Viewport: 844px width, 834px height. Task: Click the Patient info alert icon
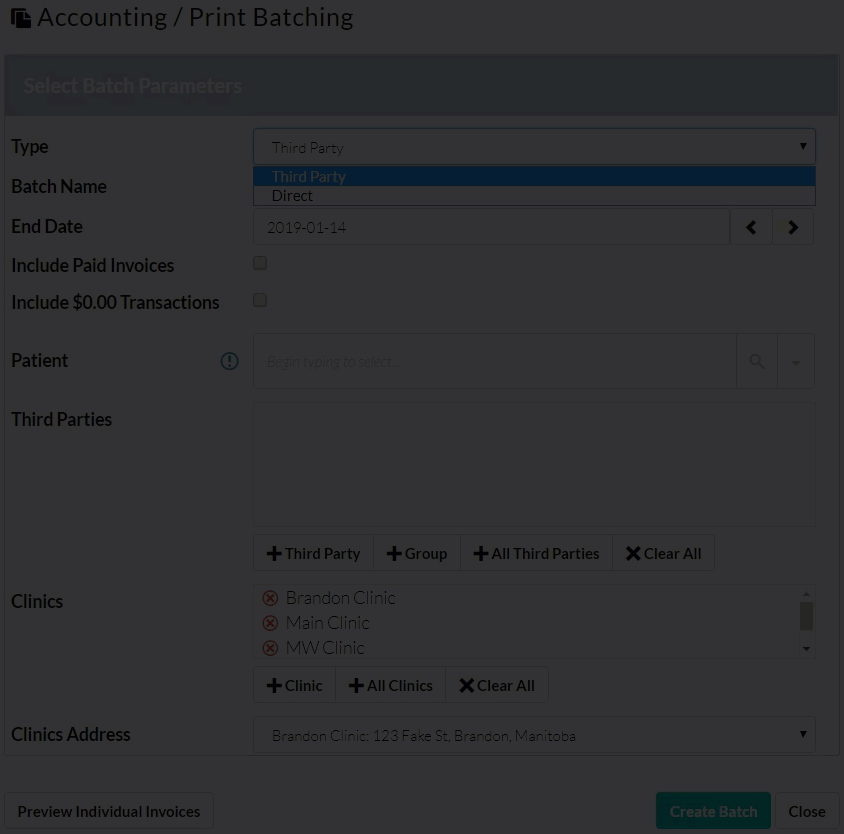(x=230, y=361)
